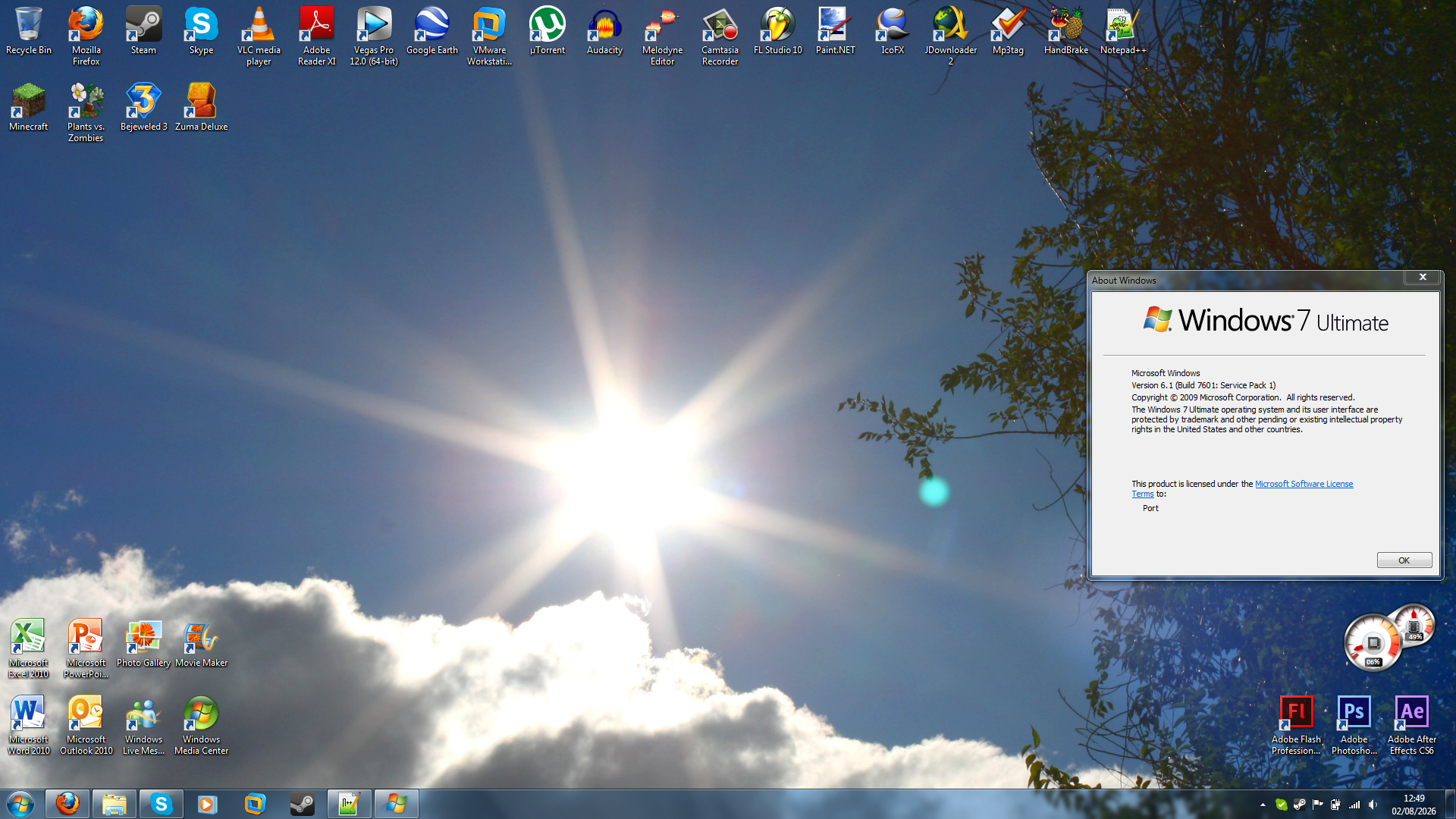The image size is (1456, 819).
Task: Open the Steam tray icon
Action: coord(1299,805)
